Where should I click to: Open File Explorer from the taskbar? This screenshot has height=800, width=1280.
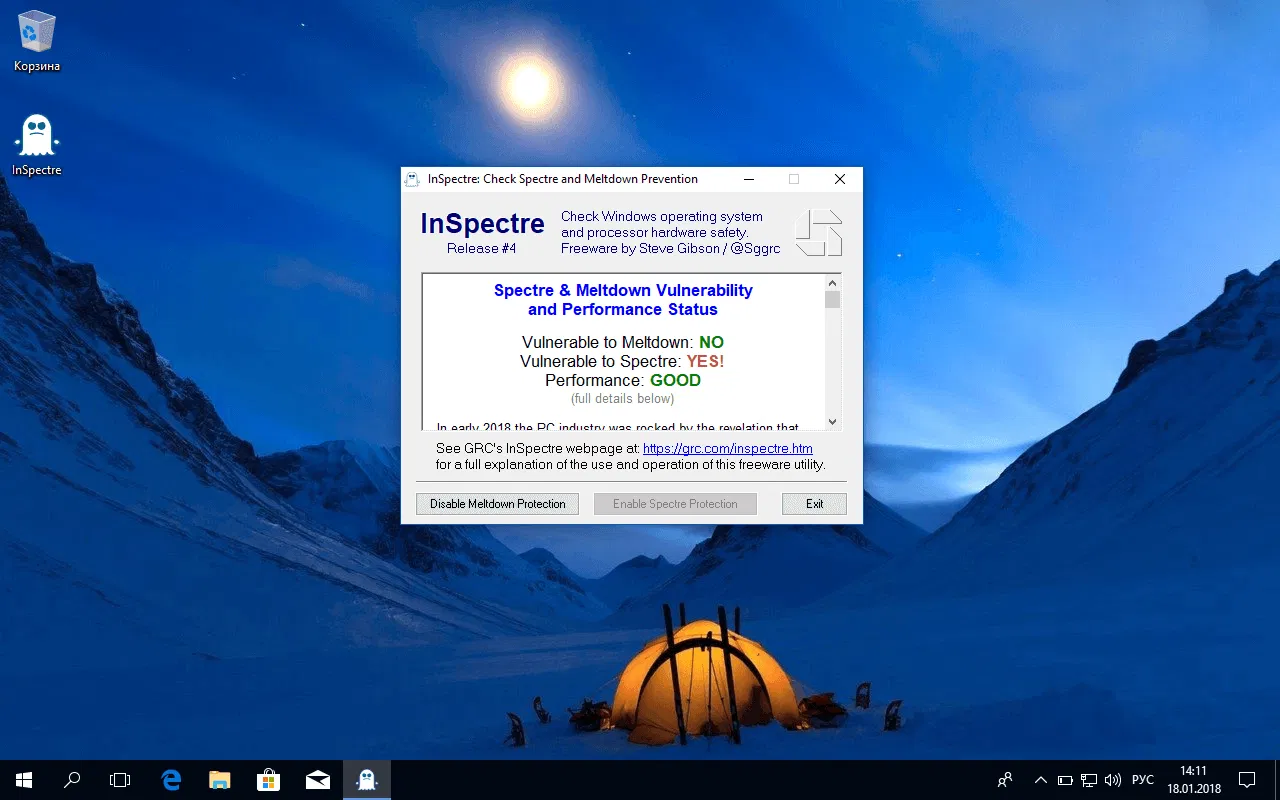tap(220, 780)
